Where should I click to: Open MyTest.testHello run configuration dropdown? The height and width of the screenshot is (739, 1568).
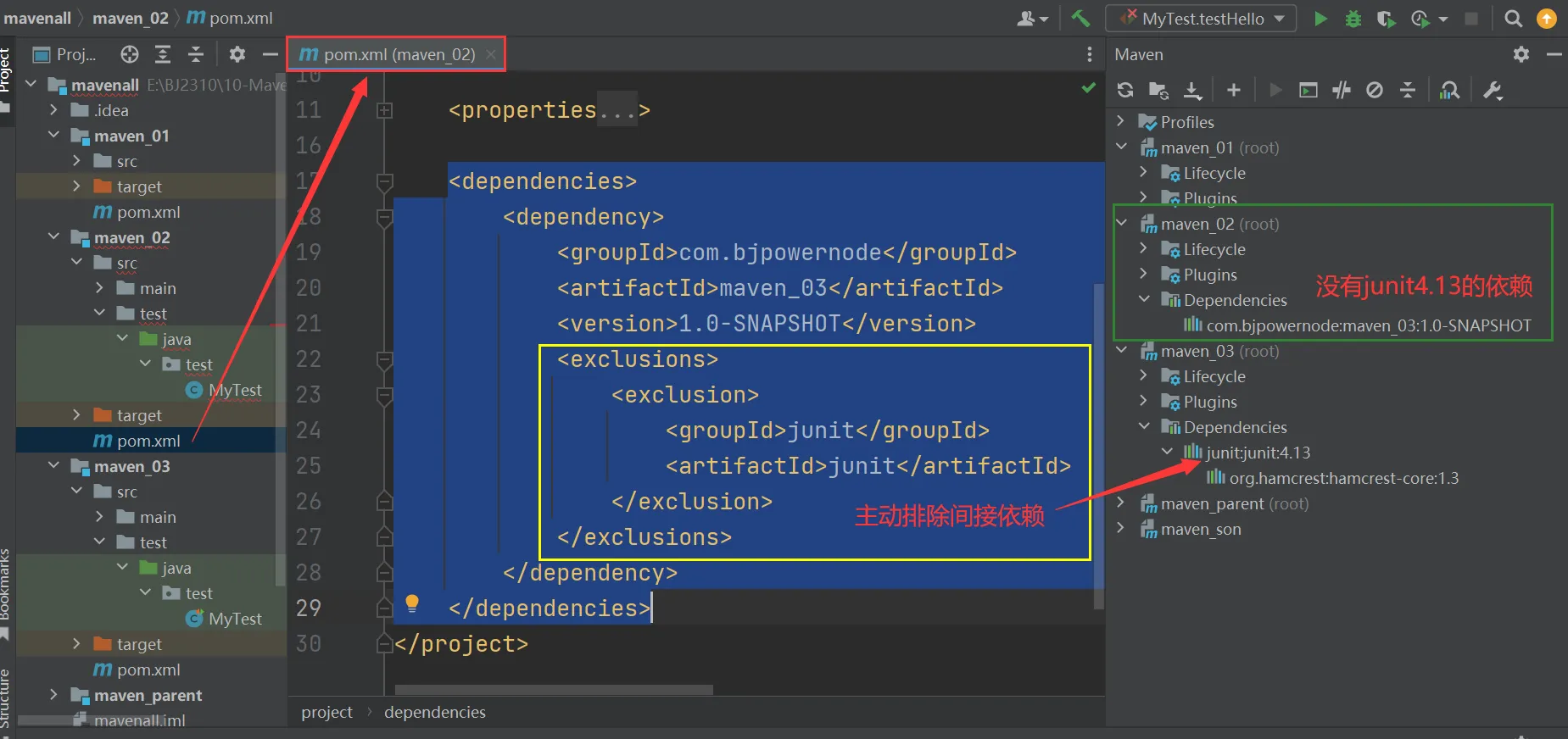[x=1201, y=19]
